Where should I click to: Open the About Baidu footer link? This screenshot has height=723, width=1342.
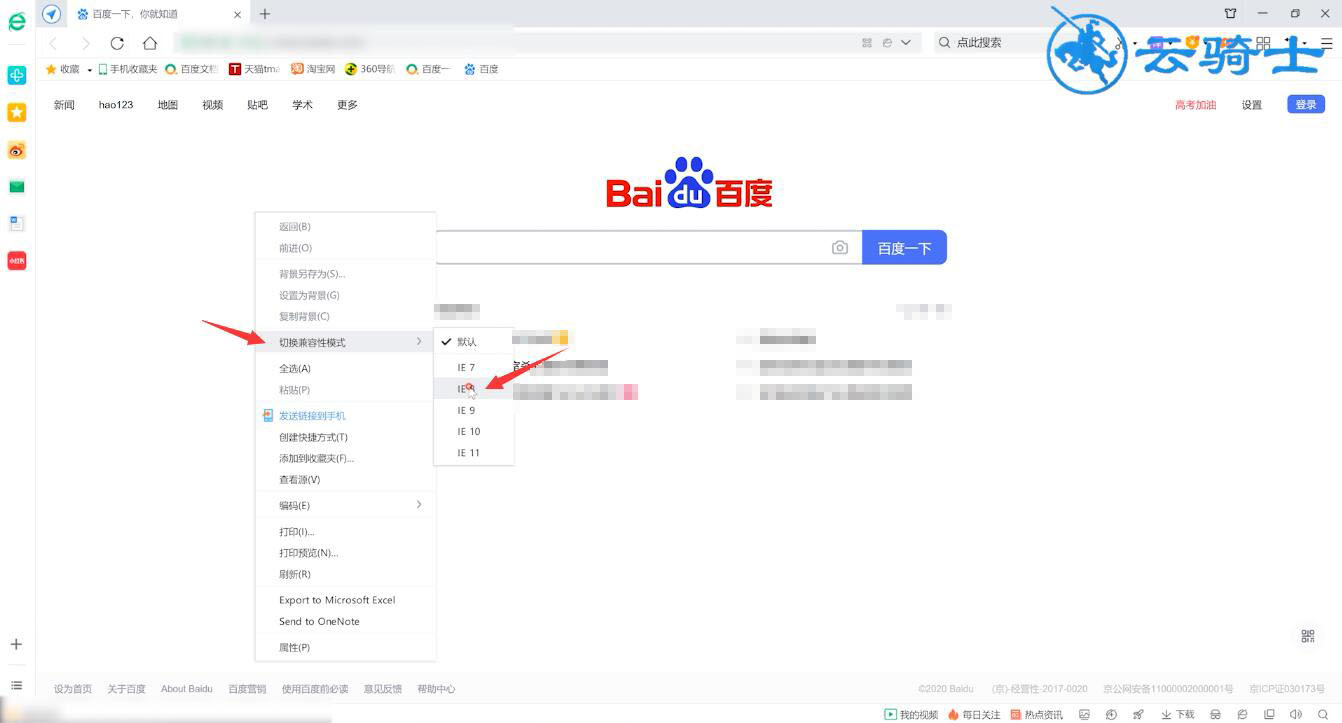click(x=187, y=689)
